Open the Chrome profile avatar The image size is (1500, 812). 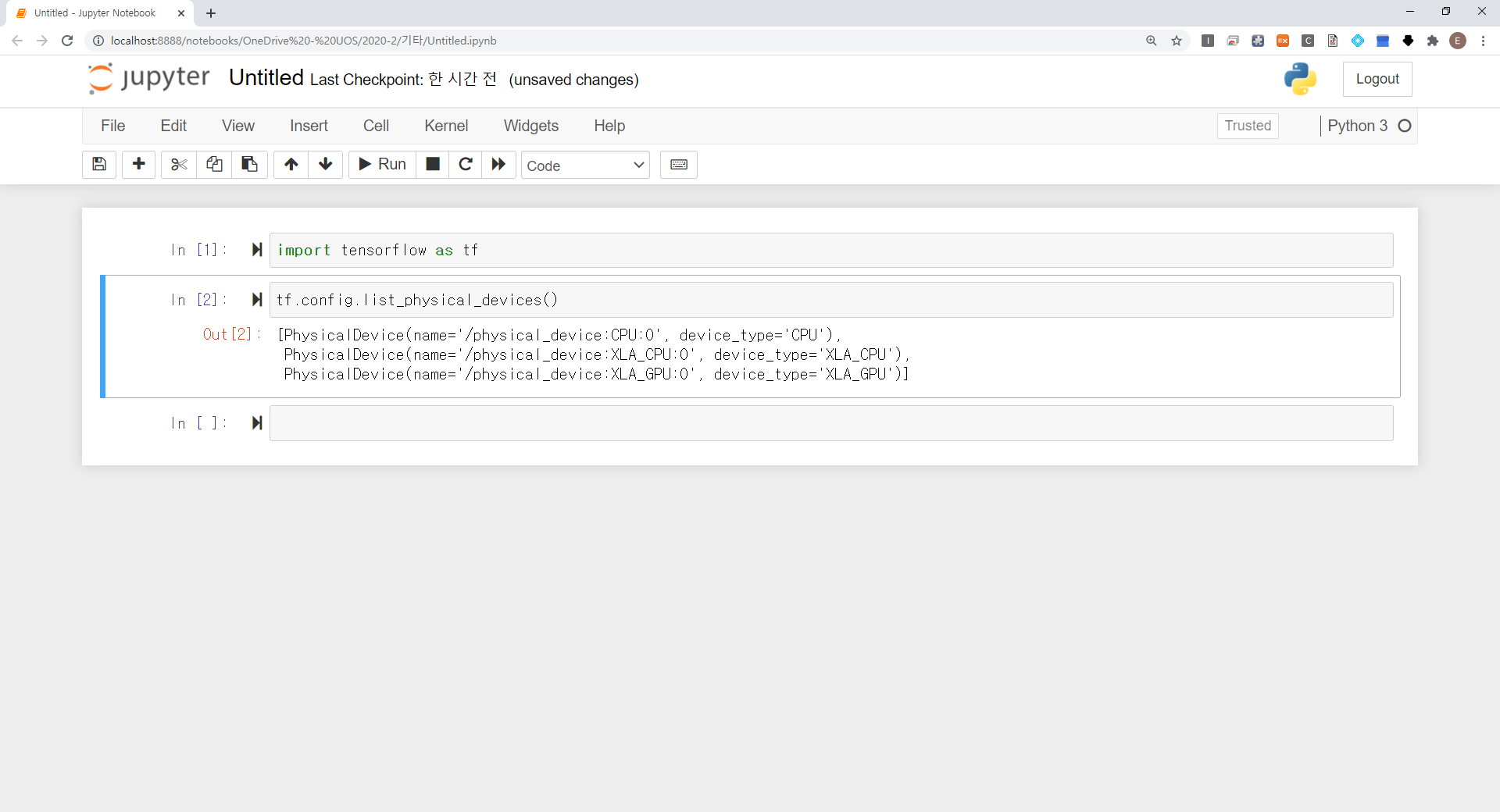(x=1458, y=41)
